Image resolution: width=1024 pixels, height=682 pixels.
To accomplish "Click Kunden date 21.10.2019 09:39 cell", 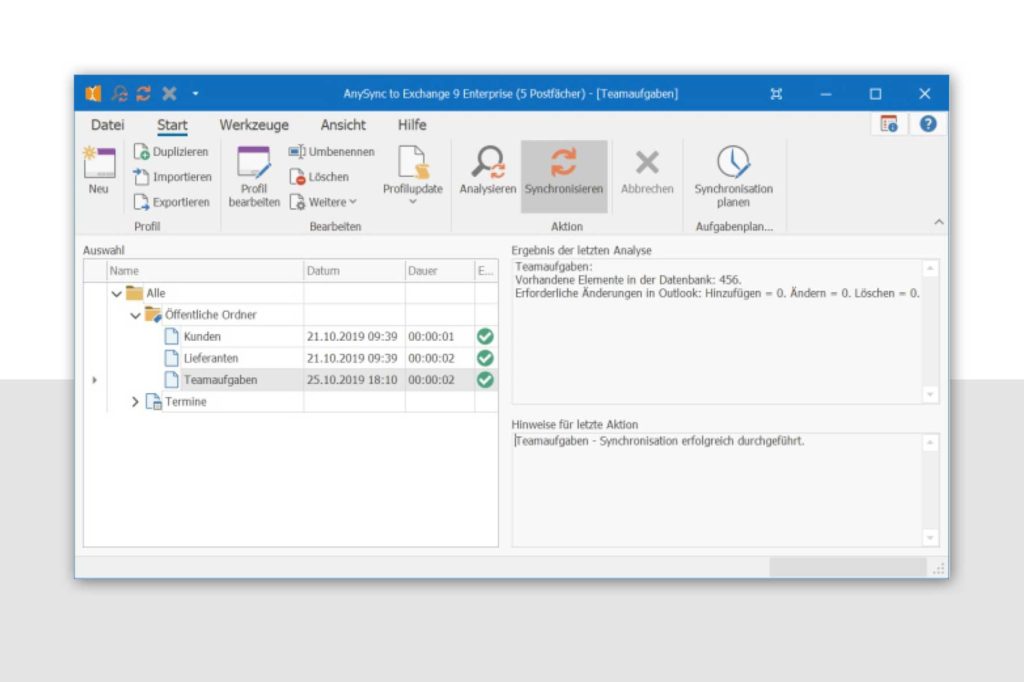I will pyautogui.click(x=352, y=336).
